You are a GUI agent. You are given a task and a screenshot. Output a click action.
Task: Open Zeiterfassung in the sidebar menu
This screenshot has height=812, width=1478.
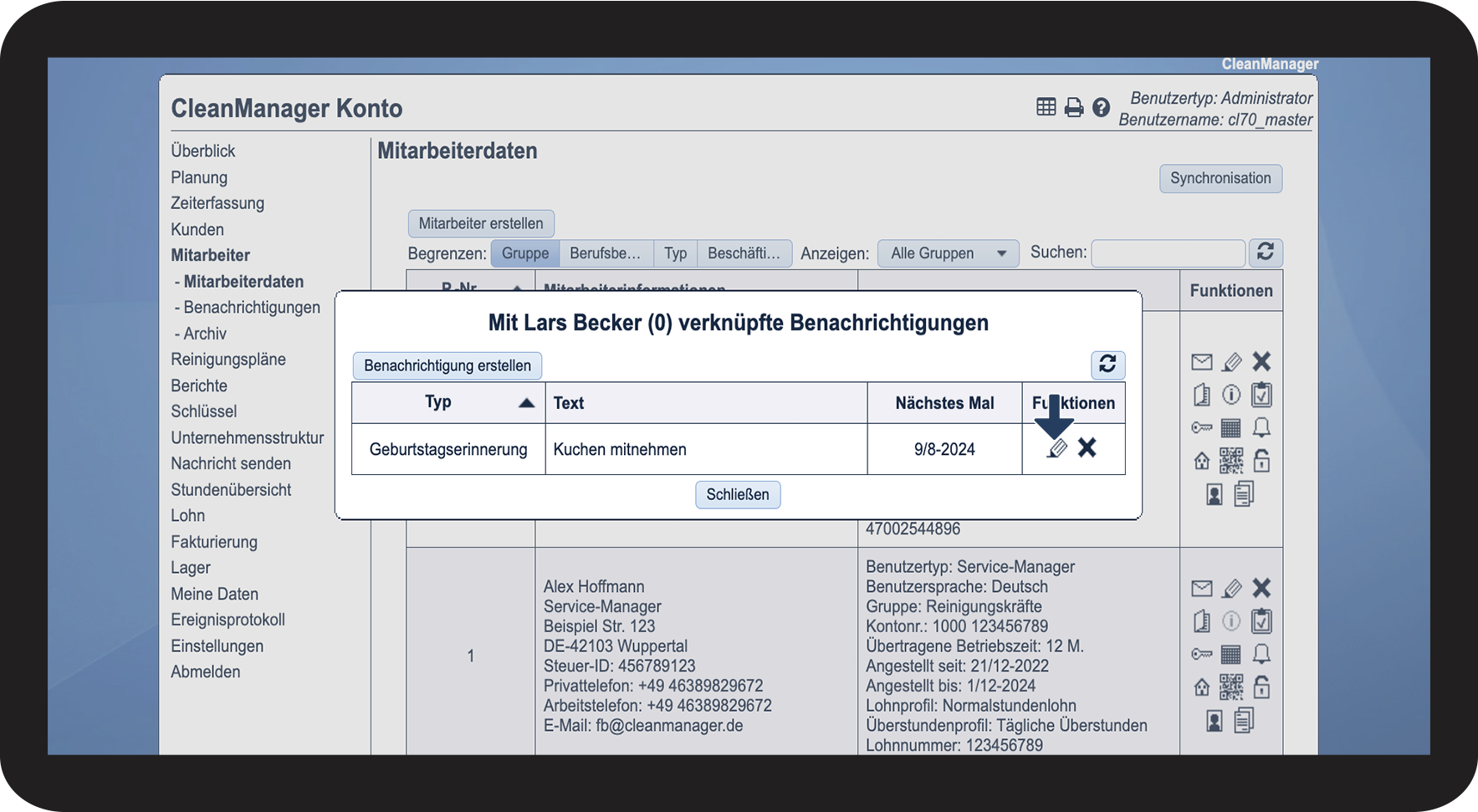click(x=217, y=203)
